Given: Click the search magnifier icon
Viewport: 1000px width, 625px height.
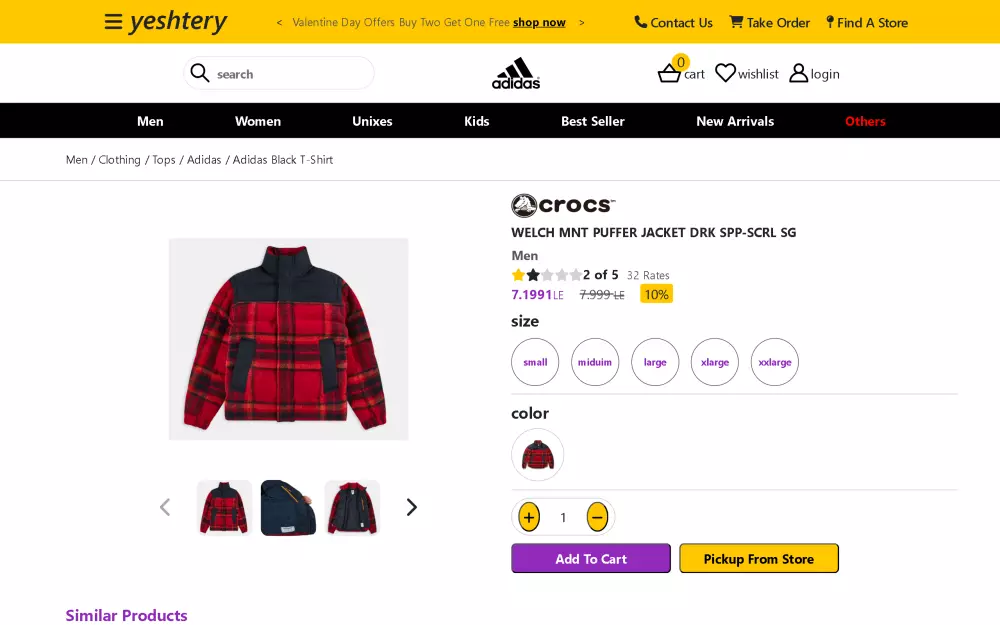Looking at the screenshot, I should 200,73.
